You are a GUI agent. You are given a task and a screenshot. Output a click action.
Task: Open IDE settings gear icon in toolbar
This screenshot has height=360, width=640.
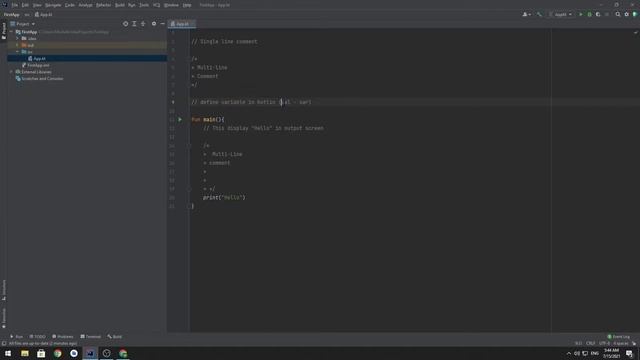(x=627, y=14)
